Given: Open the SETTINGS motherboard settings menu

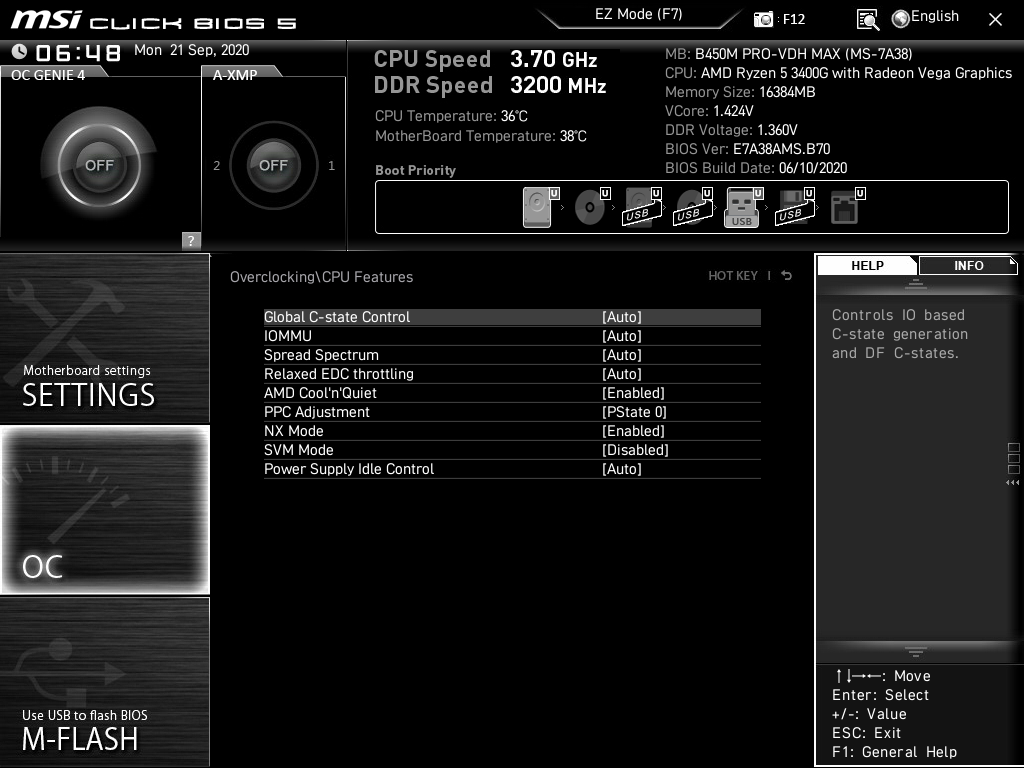Looking at the screenshot, I should click(104, 338).
